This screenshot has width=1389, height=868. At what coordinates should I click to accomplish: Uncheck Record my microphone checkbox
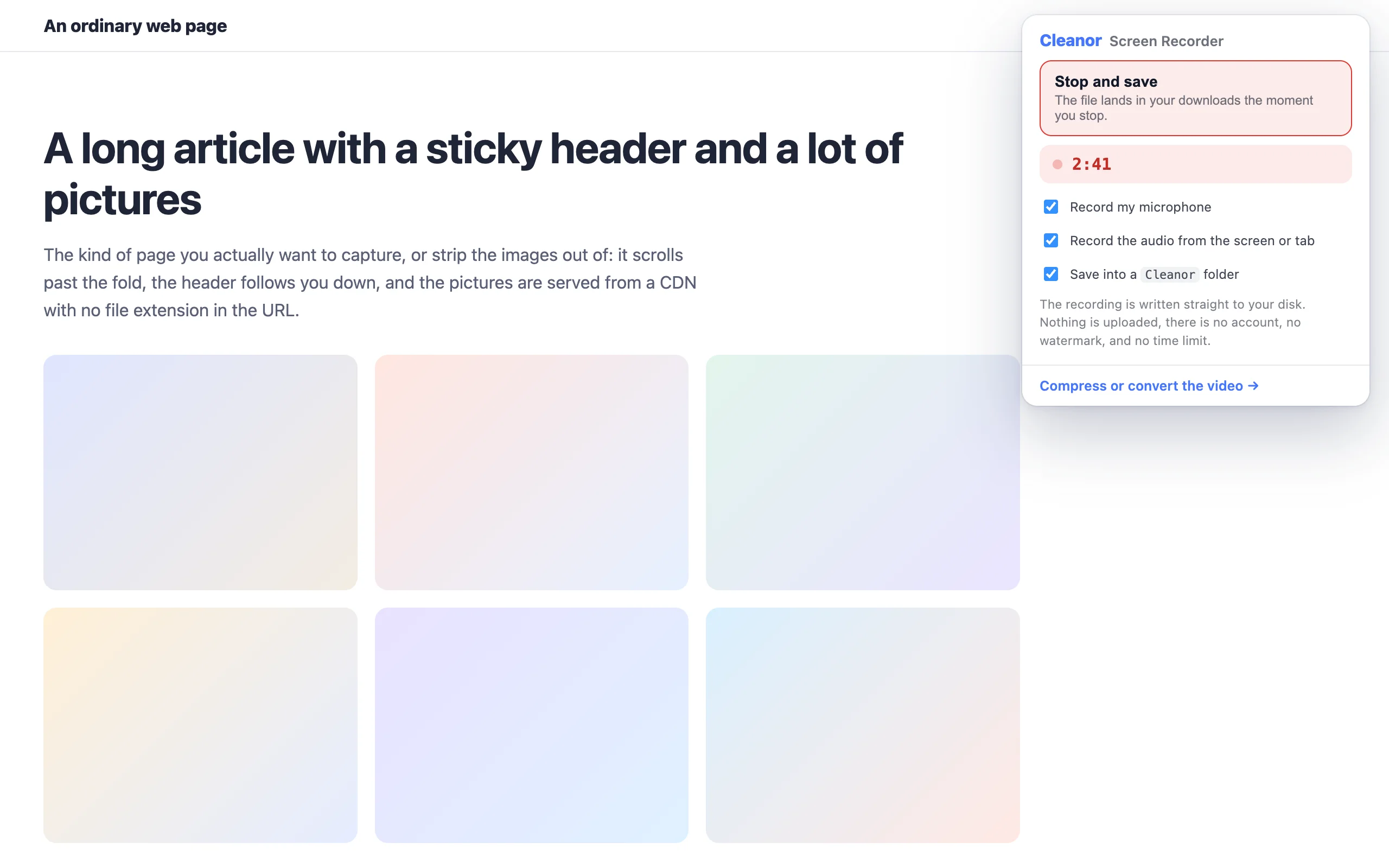click(x=1050, y=207)
